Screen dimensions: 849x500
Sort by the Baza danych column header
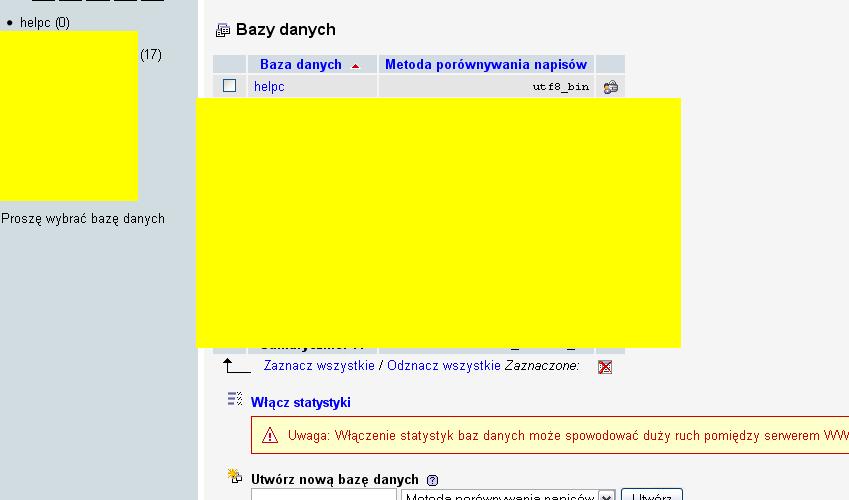click(x=301, y=64)
